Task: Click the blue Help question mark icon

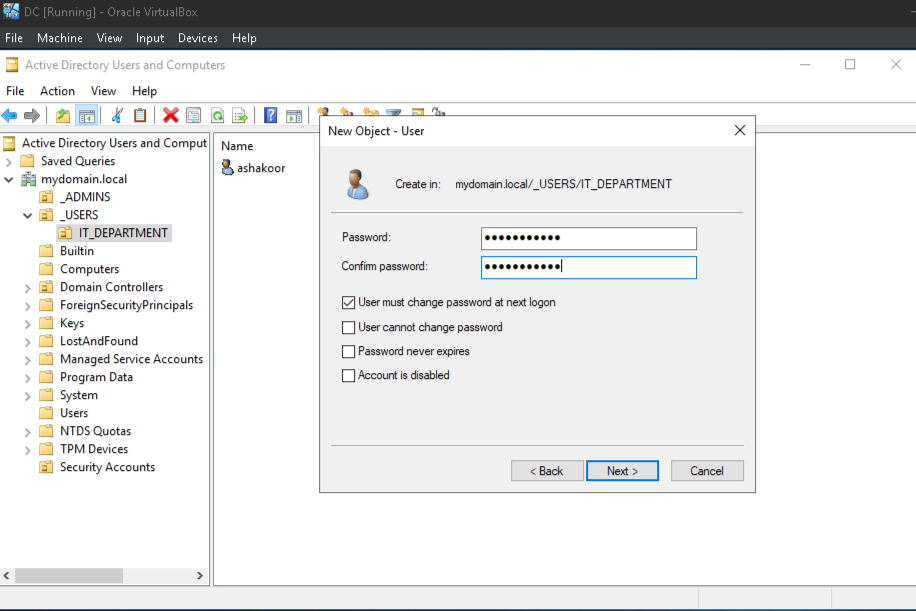Action: (270, 116)
